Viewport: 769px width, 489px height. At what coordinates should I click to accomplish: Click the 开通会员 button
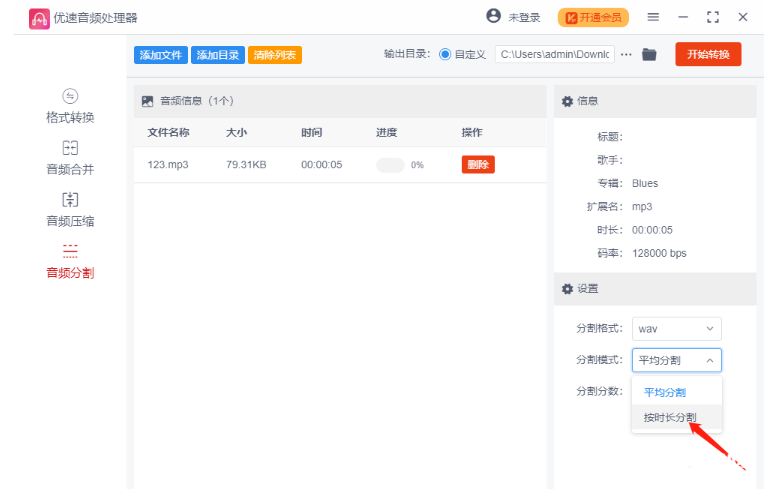pos(593,18)
